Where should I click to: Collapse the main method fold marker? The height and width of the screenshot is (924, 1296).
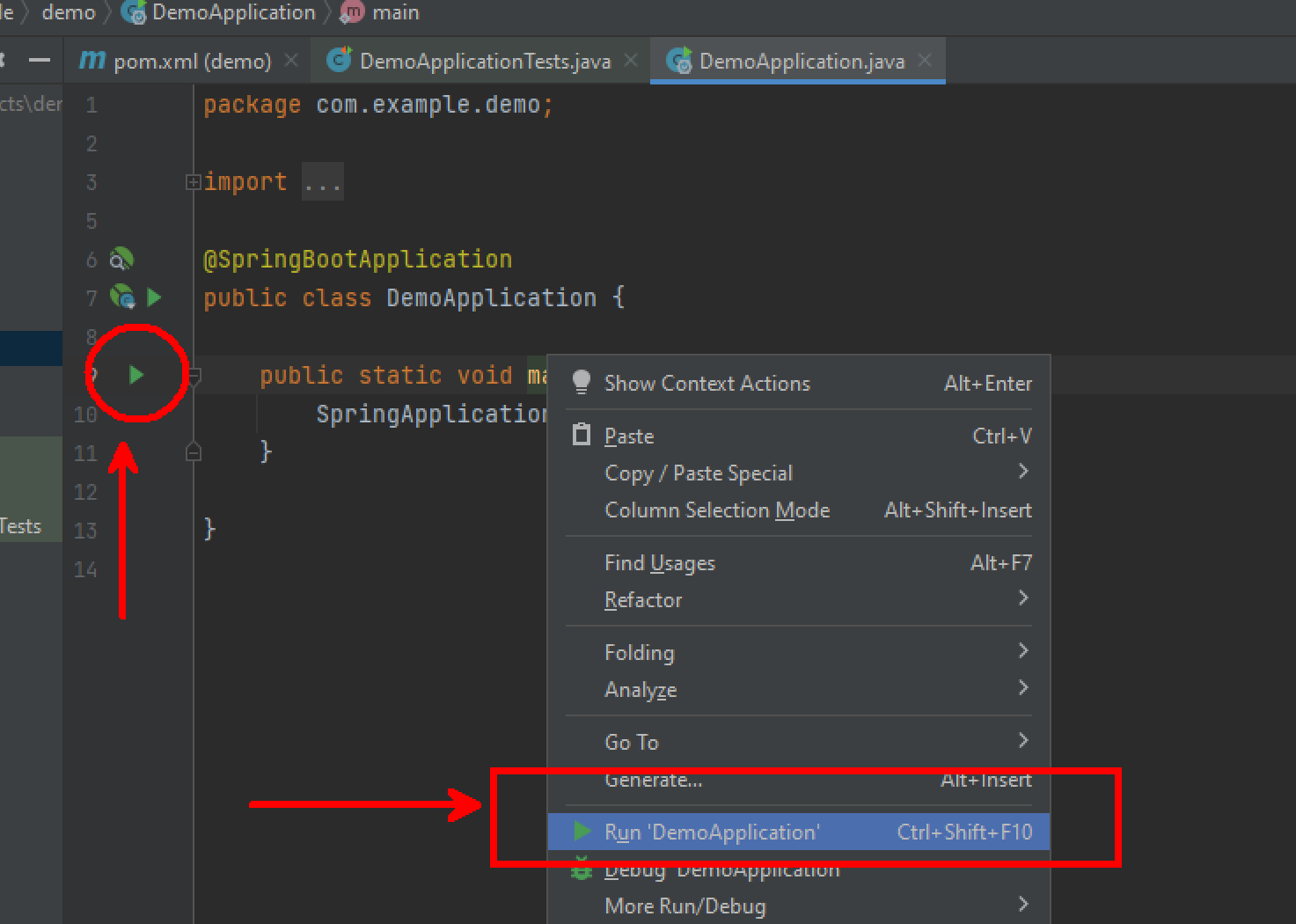pyautogui.click(x=194, y=376)
